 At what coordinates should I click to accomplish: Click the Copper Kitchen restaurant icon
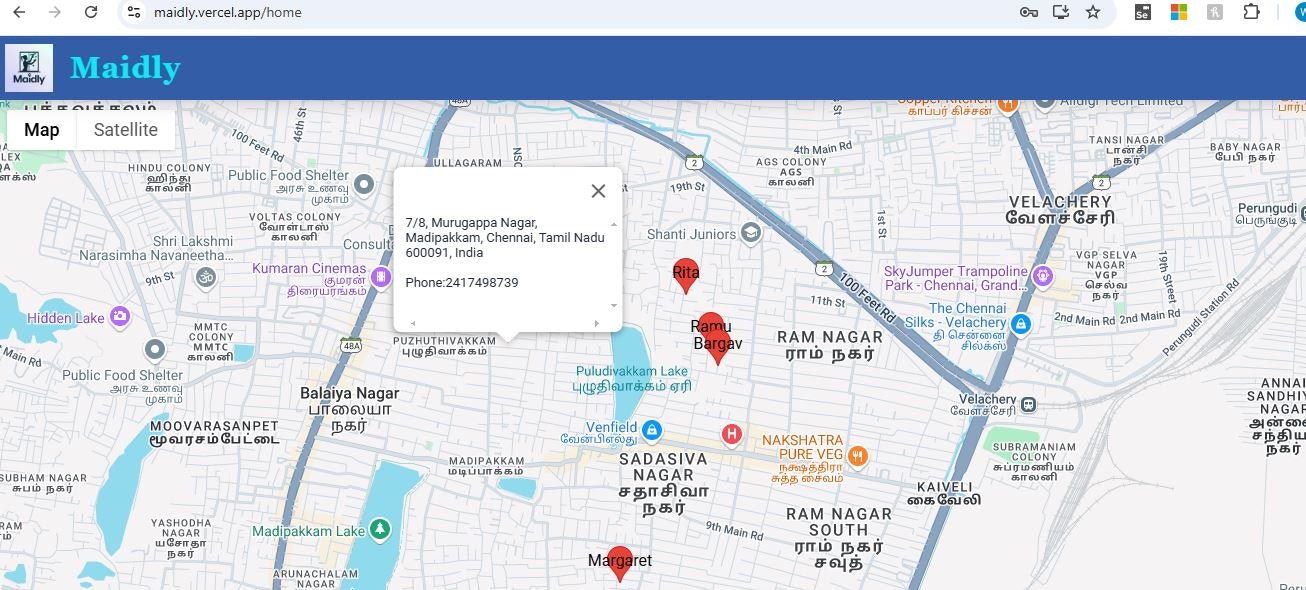(x=1007, y=103)
